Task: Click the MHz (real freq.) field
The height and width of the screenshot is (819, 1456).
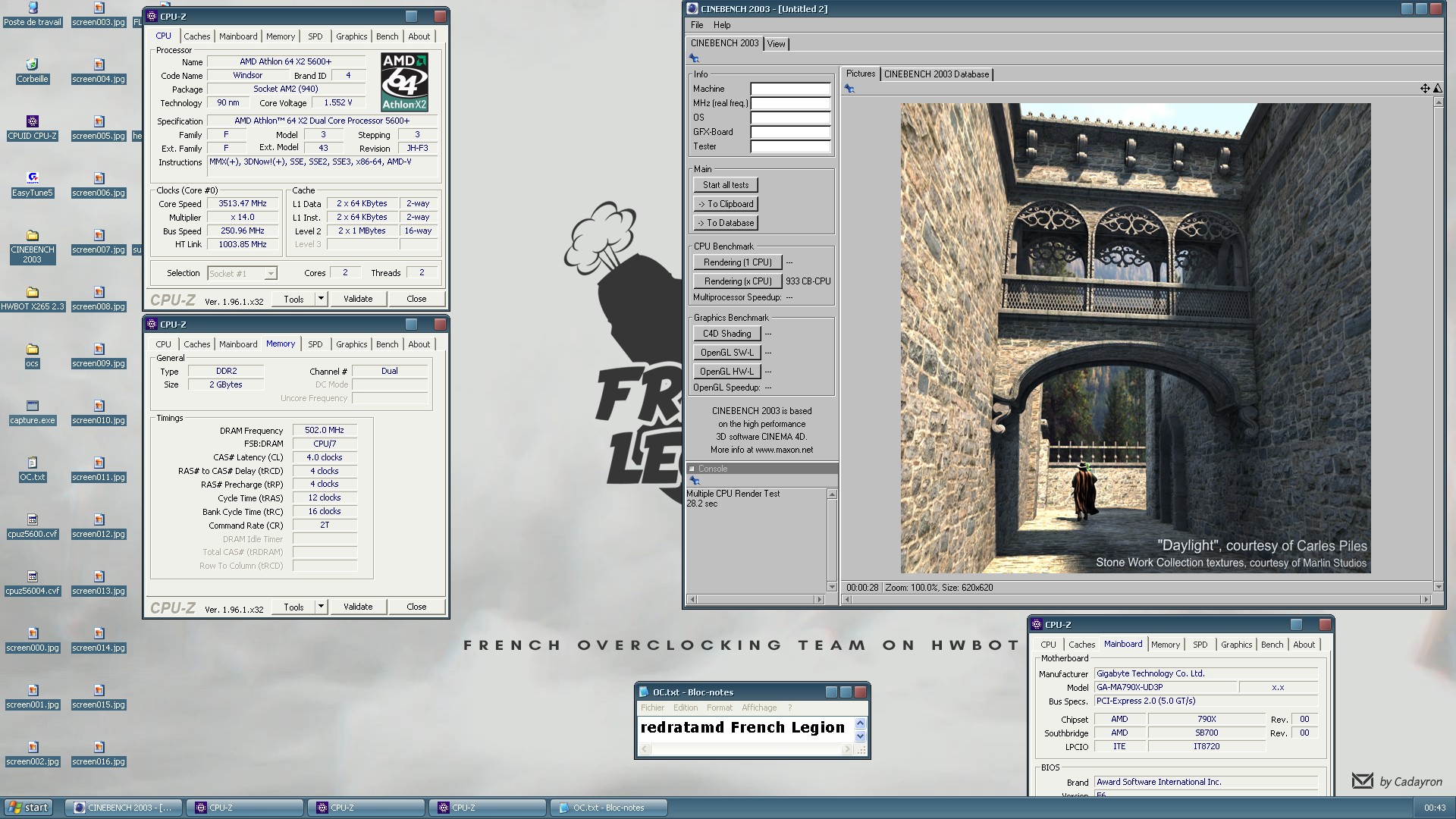Action: tap(790, 103)
